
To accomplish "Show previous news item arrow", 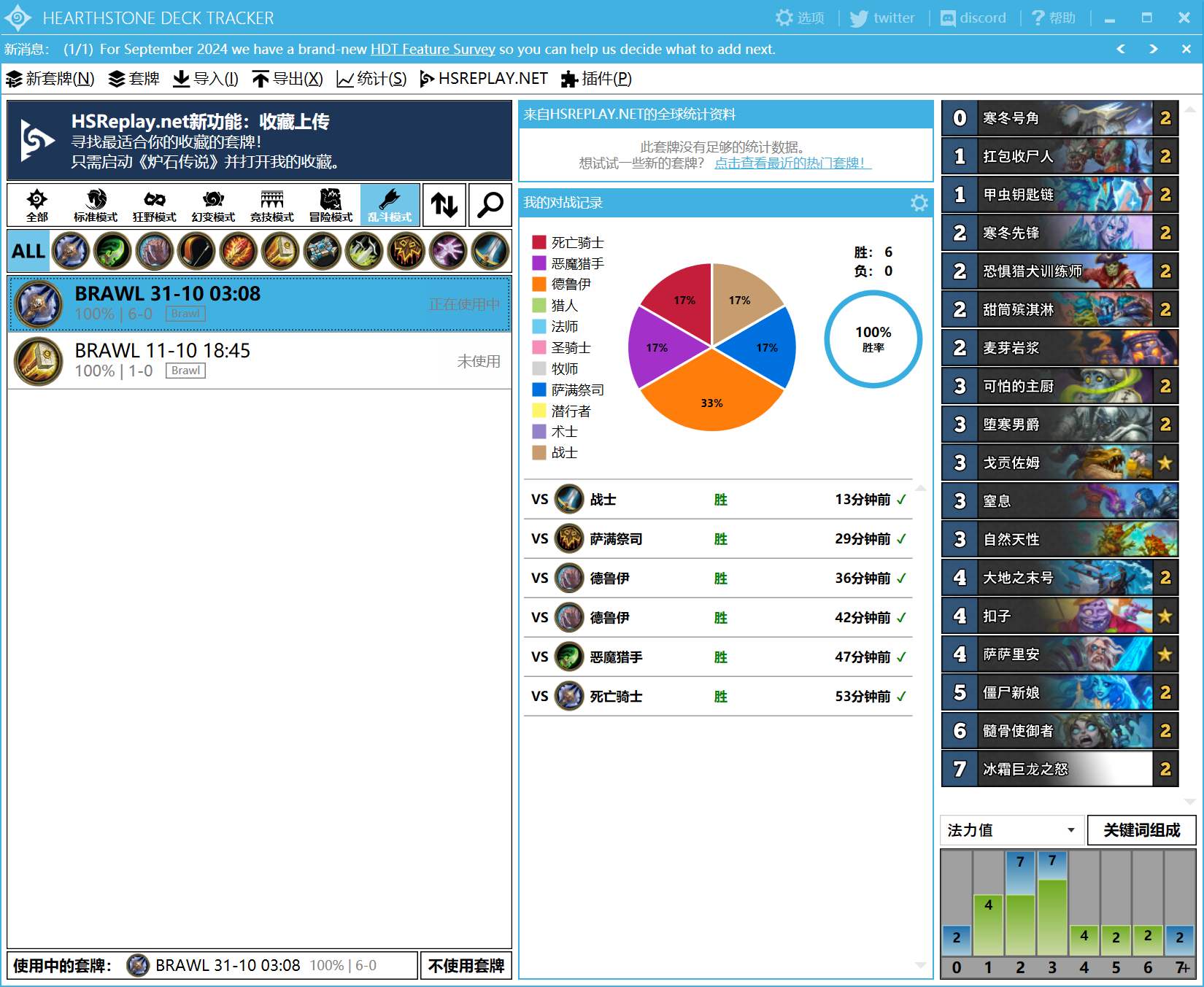I will (x=1121, y=49).
